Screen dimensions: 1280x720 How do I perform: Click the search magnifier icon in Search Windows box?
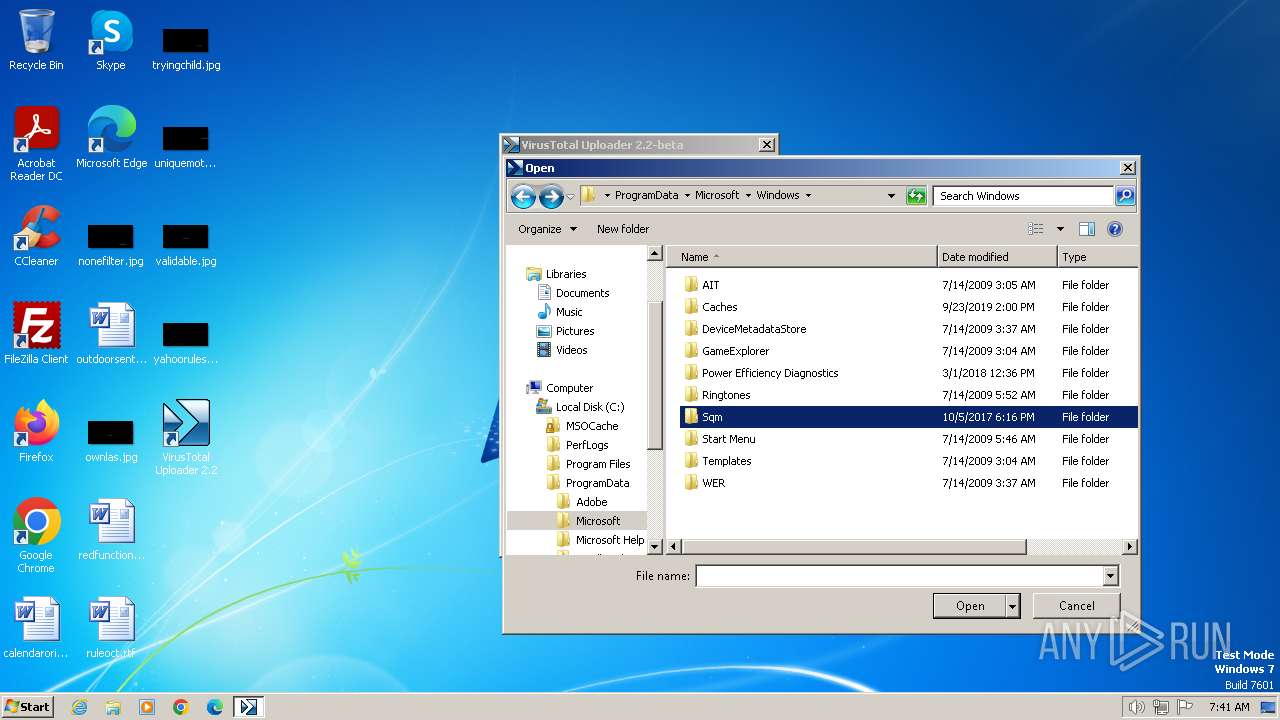point(1125,196)
